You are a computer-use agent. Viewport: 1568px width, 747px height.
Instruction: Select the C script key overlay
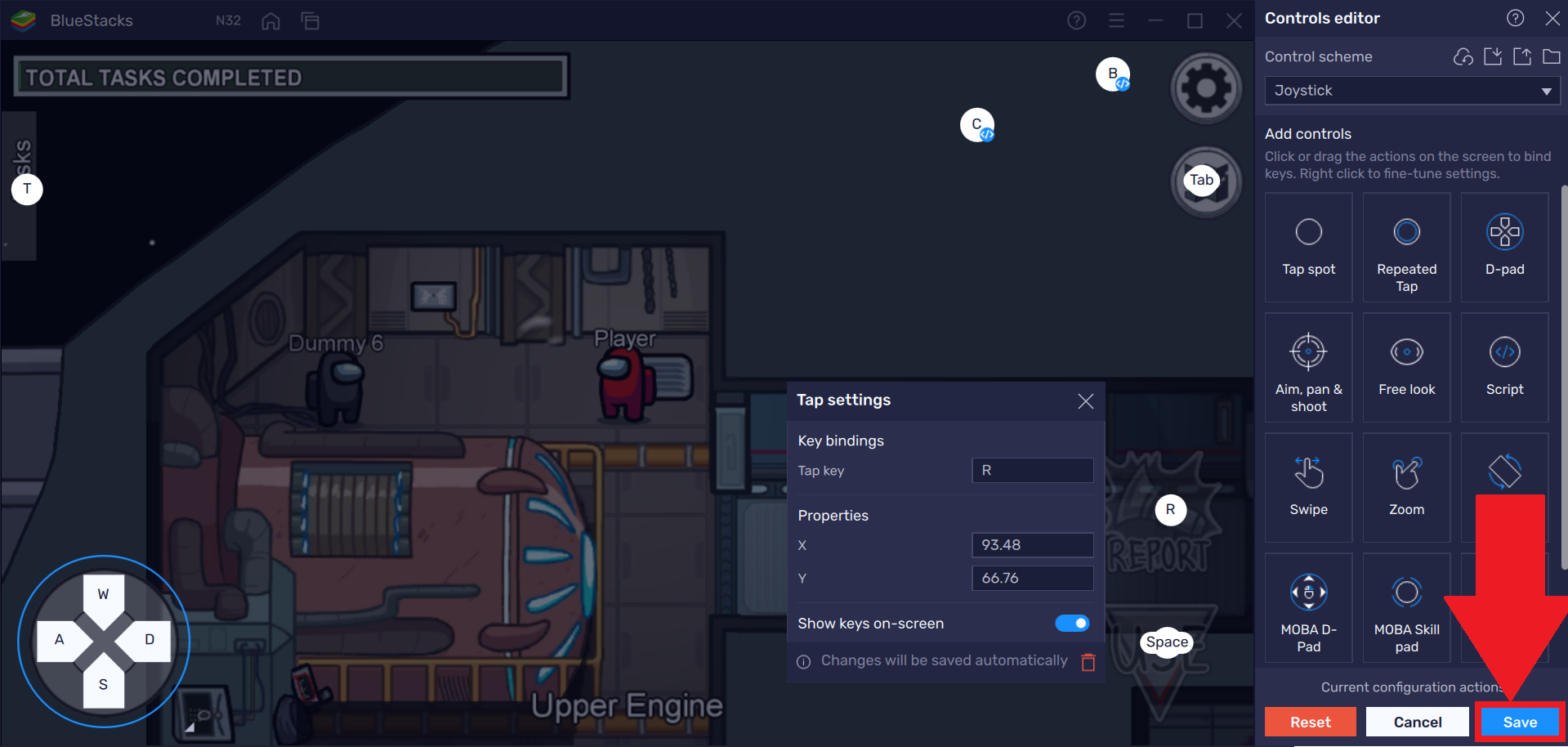[x=977, y=125]
